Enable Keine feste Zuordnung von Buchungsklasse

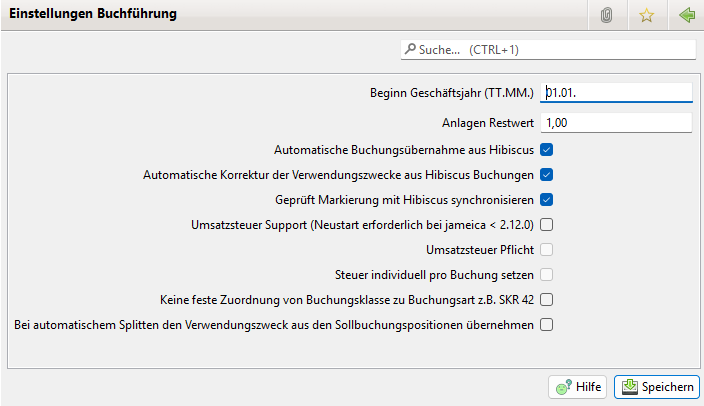click(x=547, y=299)
